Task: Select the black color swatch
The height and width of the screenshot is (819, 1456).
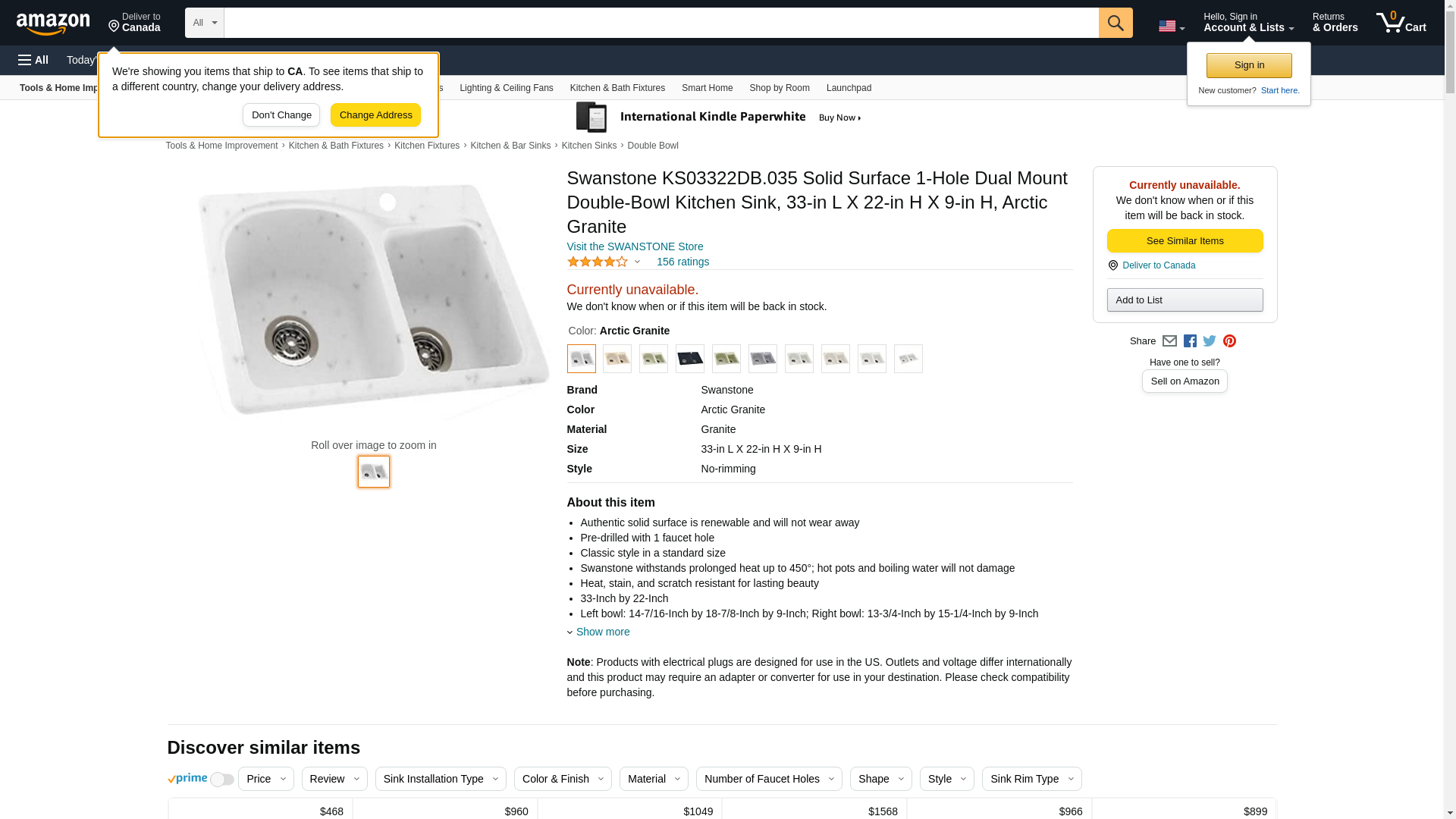Action: [x=689, y=359]
